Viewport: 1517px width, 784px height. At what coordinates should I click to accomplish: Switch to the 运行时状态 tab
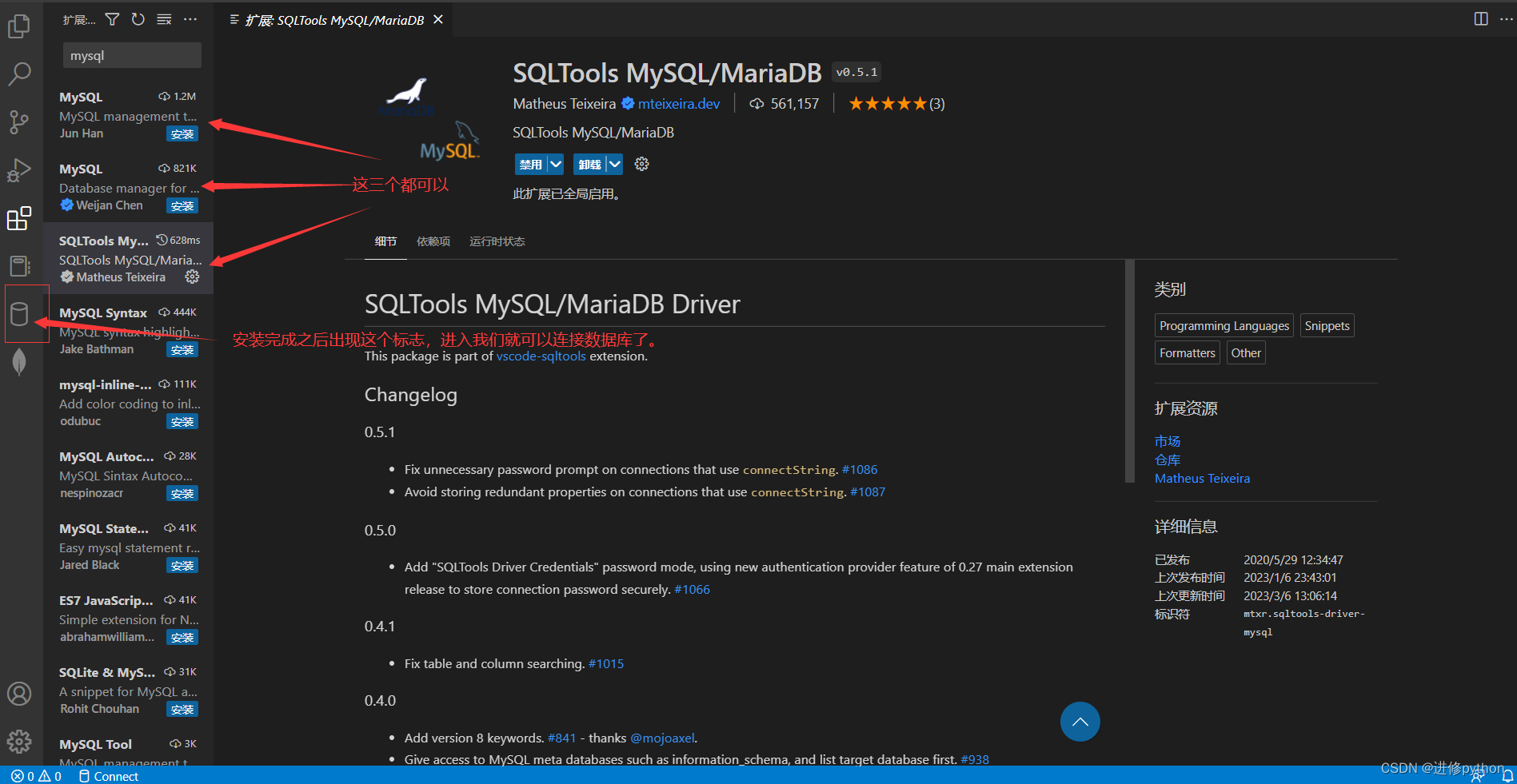(x=497, y=241)
